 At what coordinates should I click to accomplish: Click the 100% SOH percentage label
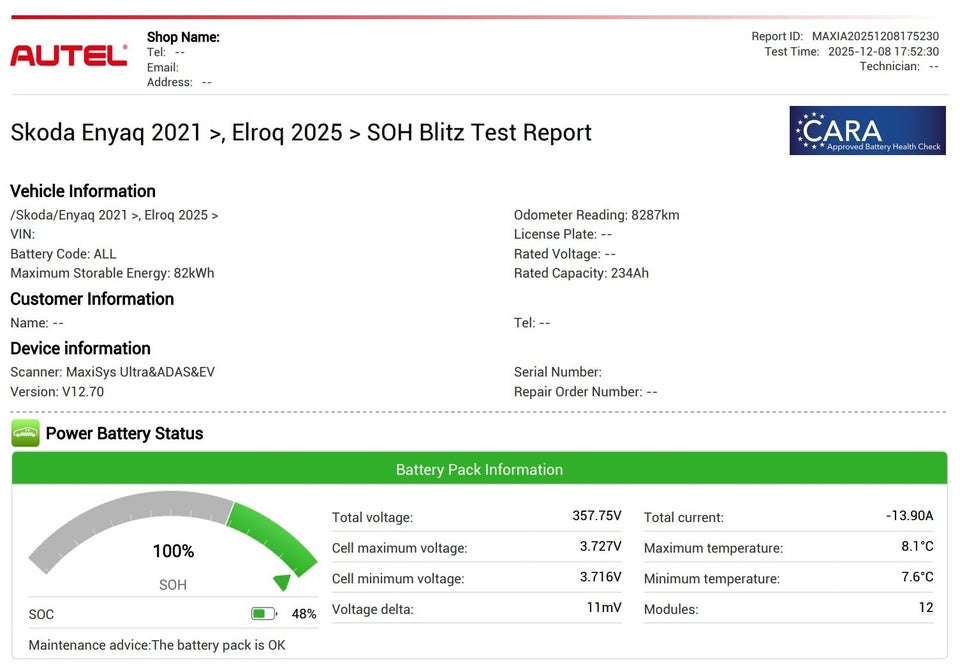[173, 551]
